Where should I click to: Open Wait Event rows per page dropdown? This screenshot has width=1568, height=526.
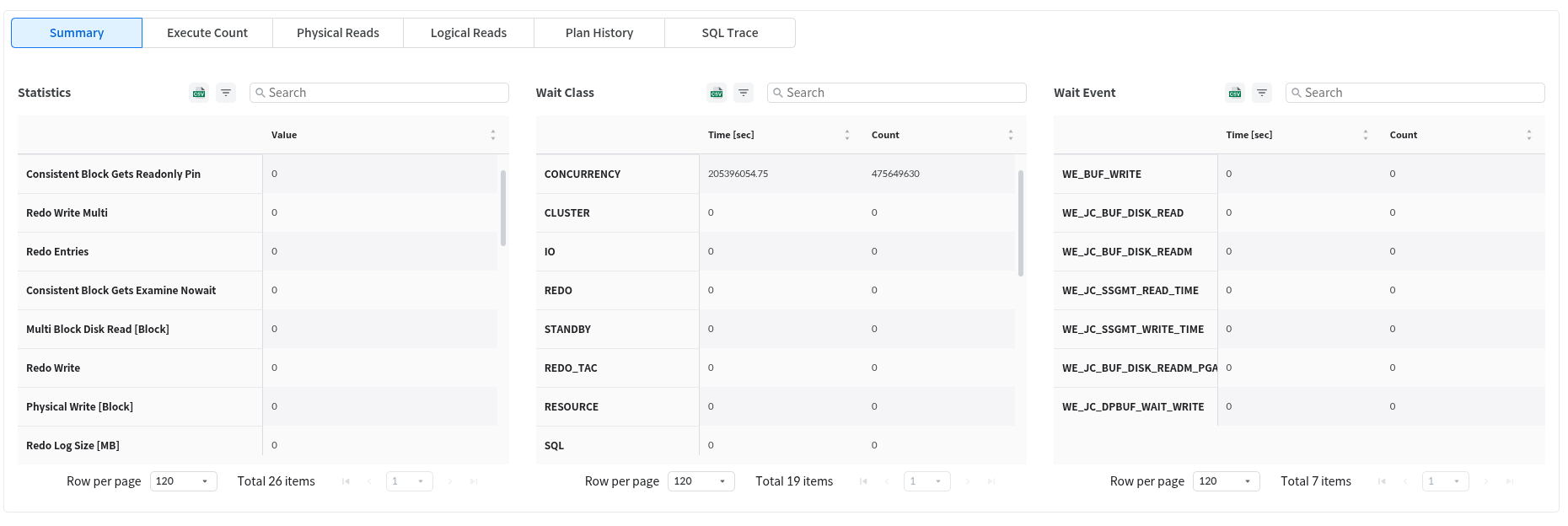point(1227,481)
